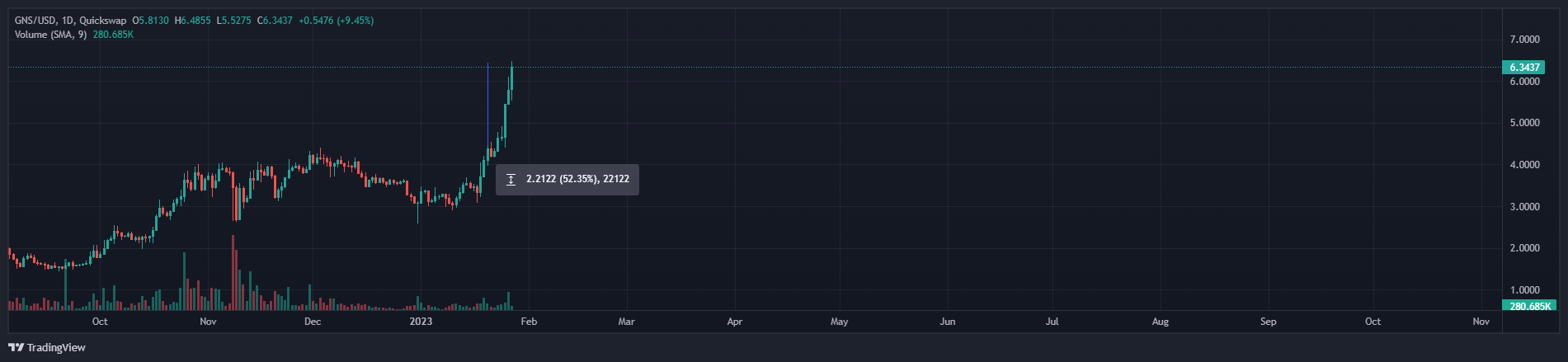Click the 3.0000 price scale label
1568x362 pixels.
coord(1524,207)
